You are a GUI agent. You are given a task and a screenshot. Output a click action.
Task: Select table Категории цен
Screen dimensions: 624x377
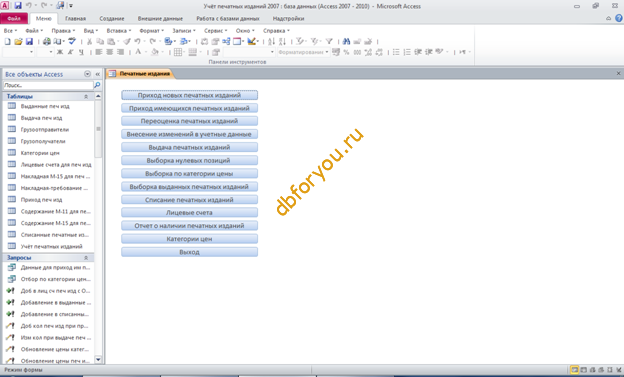coord(40,153)
